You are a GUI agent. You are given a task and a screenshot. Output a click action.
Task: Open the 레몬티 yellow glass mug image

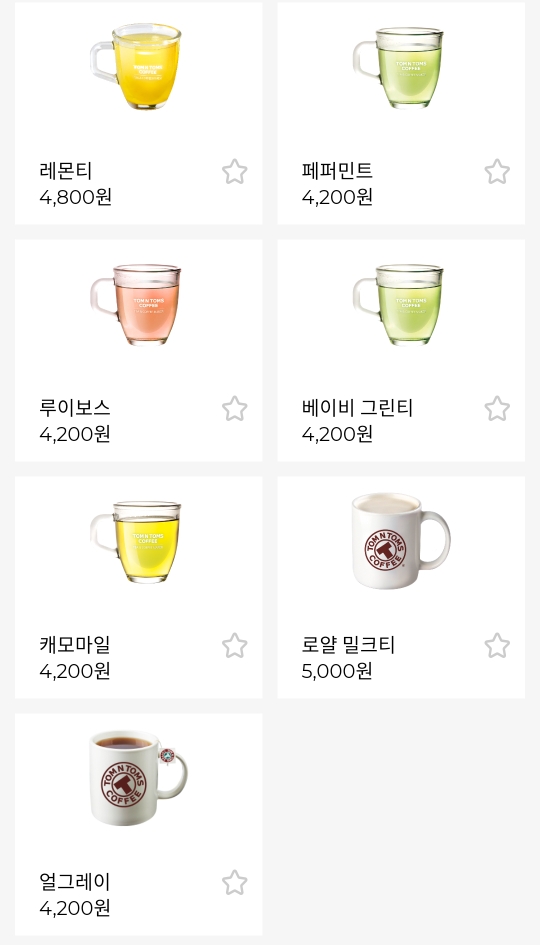(136, 66)
